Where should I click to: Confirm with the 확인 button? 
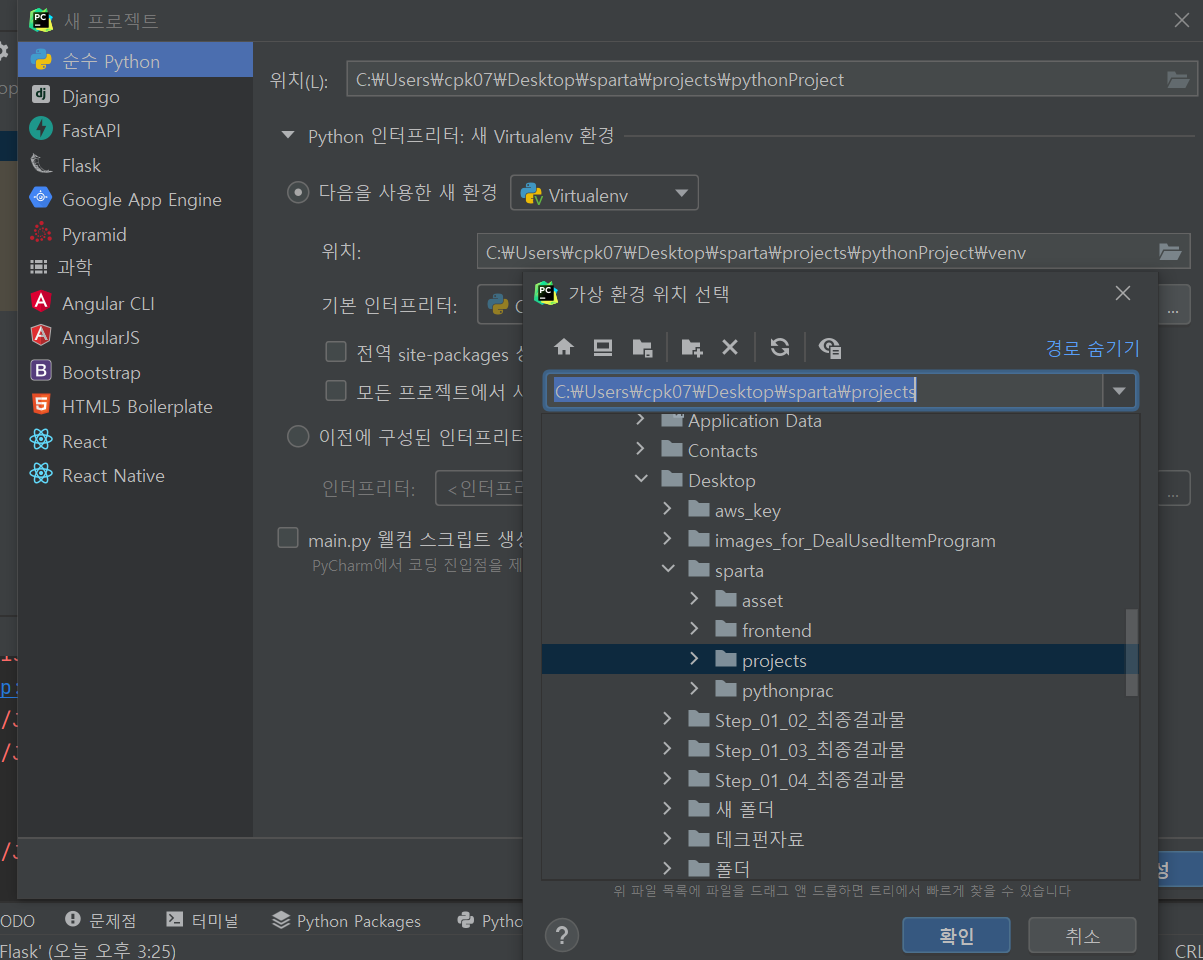[956, 936]
